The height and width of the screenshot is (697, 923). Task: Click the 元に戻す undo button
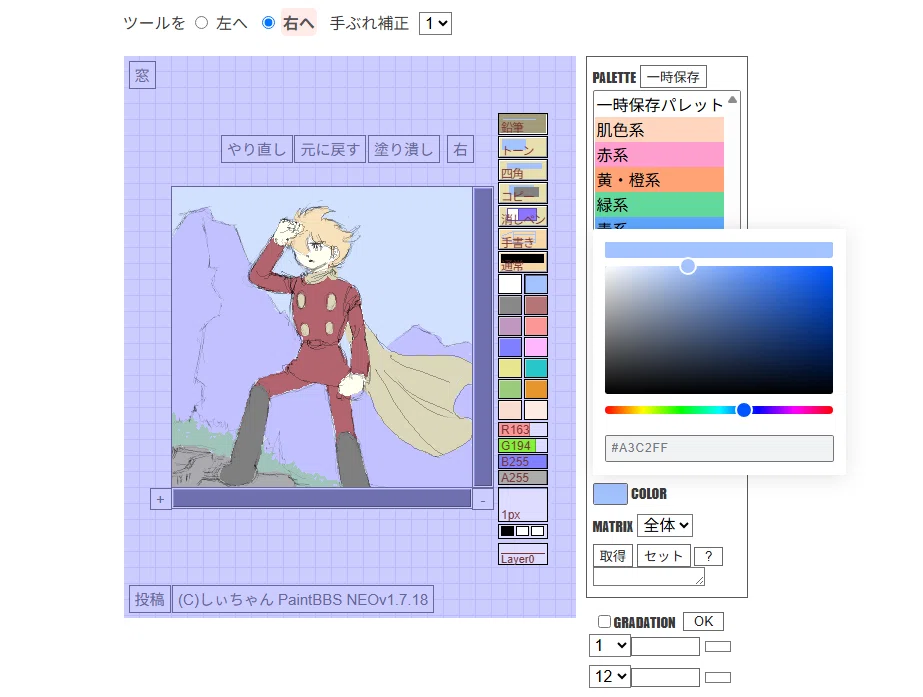point(330,149)
